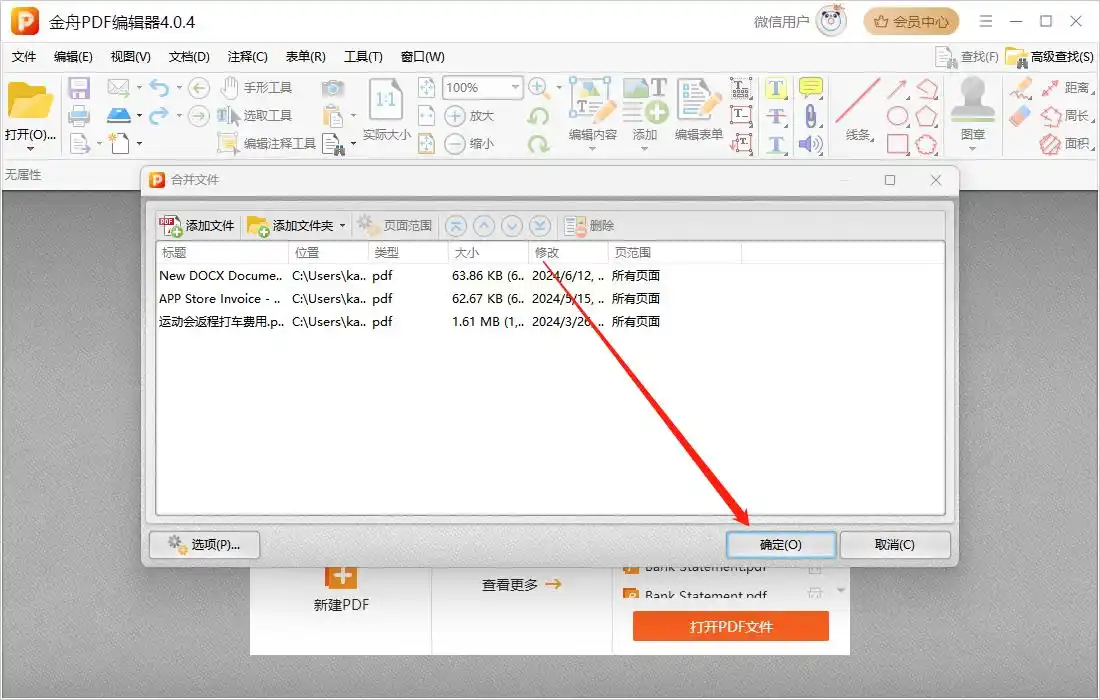Select the pink eraser tool
The height and width of the screenshot is (700, 1100).
pyautogui.click(x=1020, y=116)
